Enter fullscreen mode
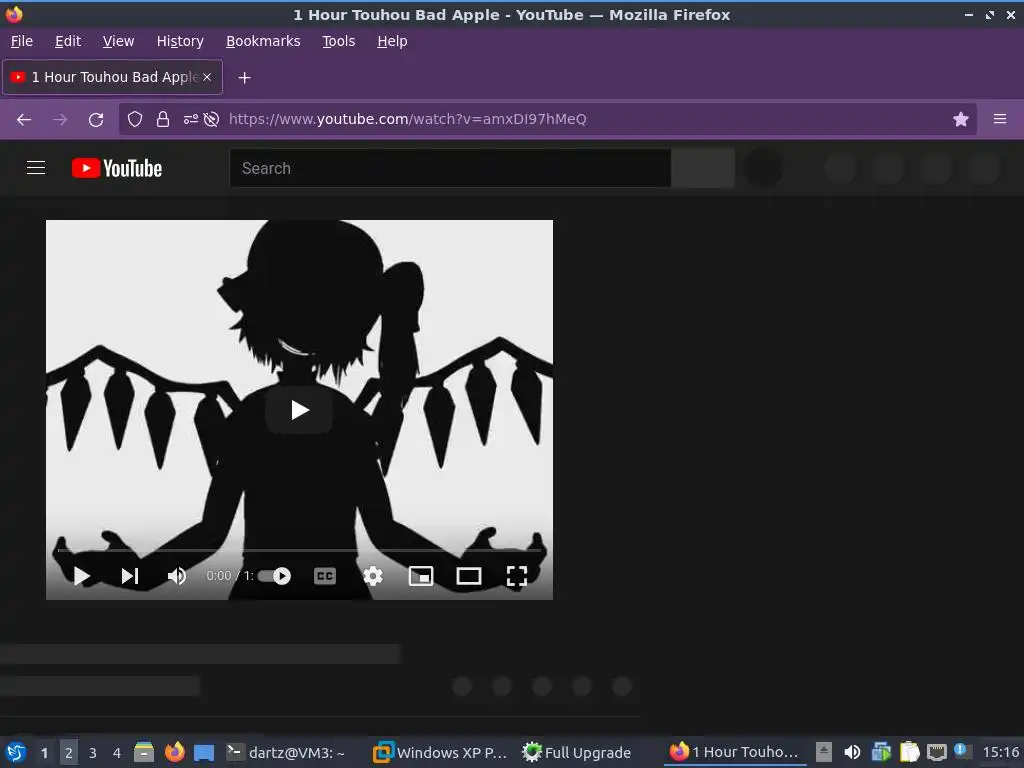Screen dimensions: 1024x768 pyautogui.click(x=517, y=576)
